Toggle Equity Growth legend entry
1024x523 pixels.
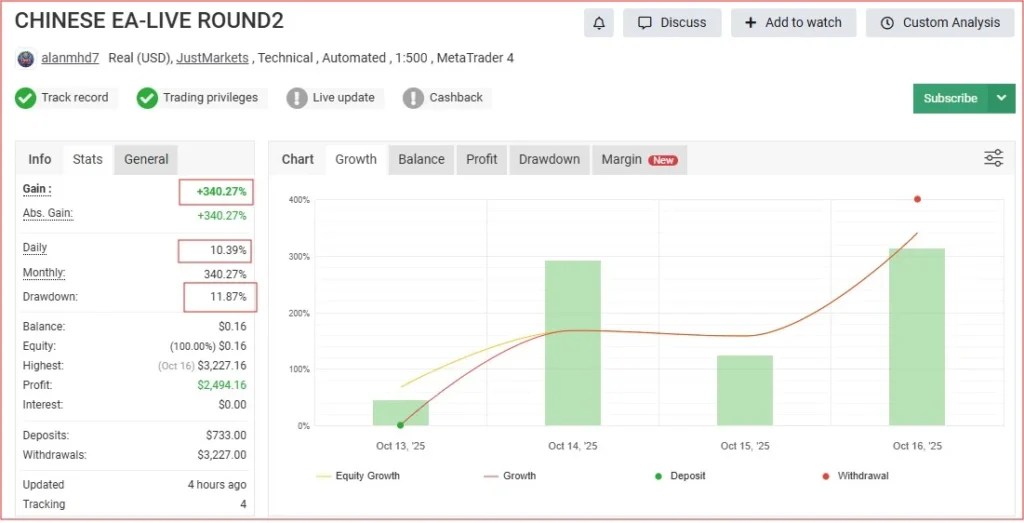[358, 476]
